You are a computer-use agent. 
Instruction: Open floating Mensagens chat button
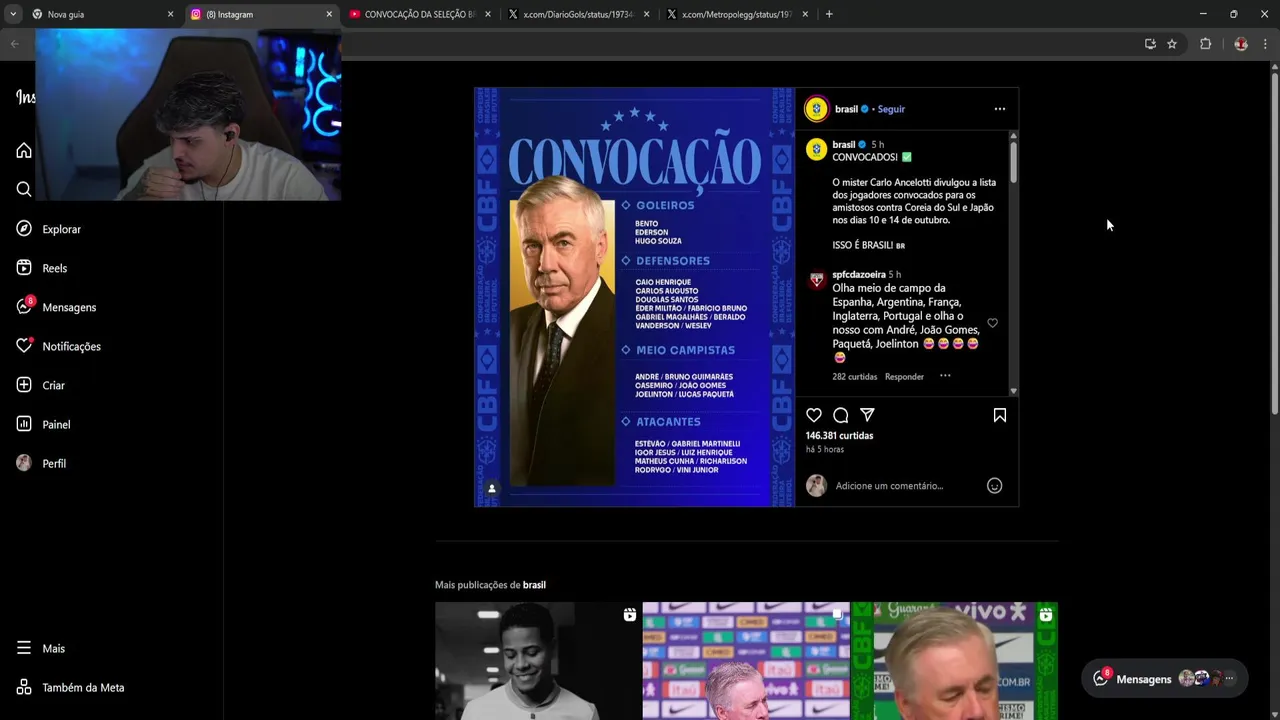click(x=1165, y=678)
